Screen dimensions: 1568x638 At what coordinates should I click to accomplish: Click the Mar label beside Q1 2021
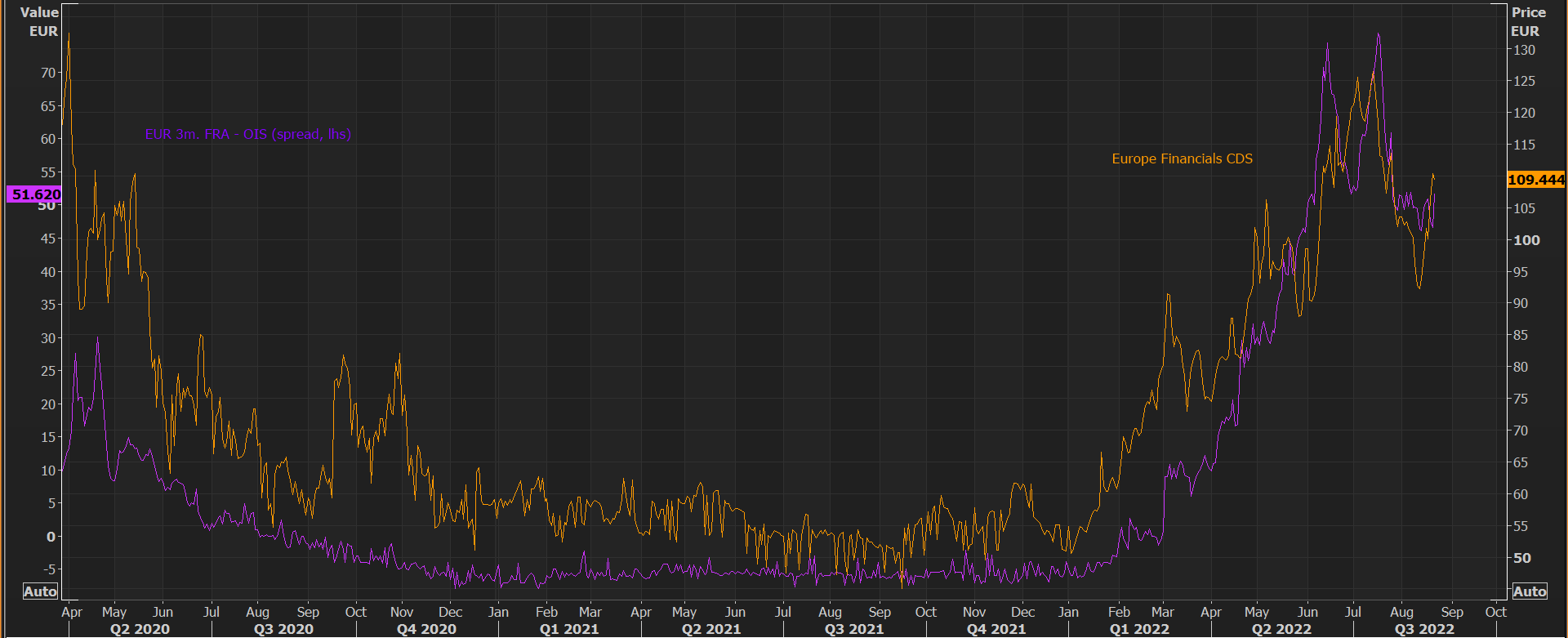[590, 612]
